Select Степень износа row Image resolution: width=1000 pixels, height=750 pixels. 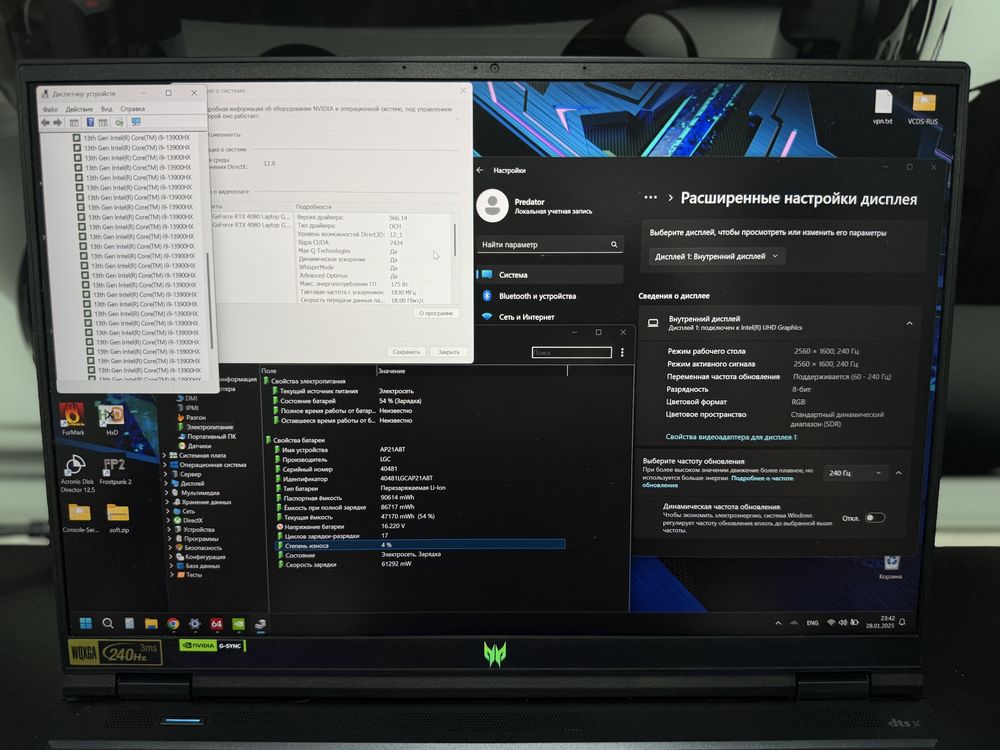[420, 545]
